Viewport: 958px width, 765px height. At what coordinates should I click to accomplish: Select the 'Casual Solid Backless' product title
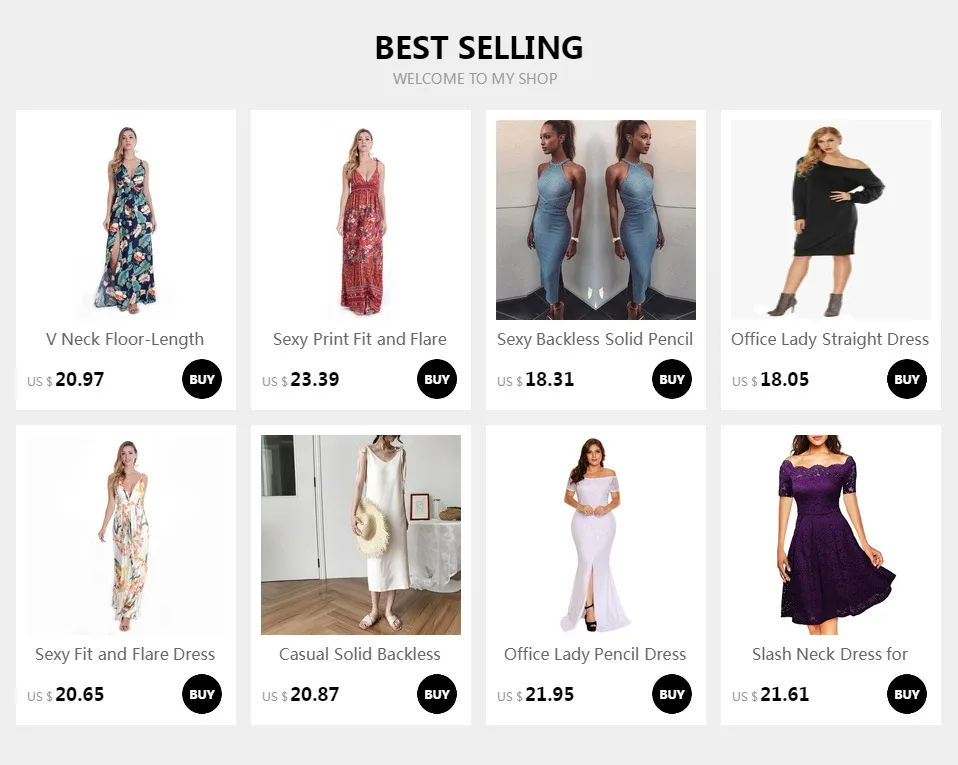point(360,654)
